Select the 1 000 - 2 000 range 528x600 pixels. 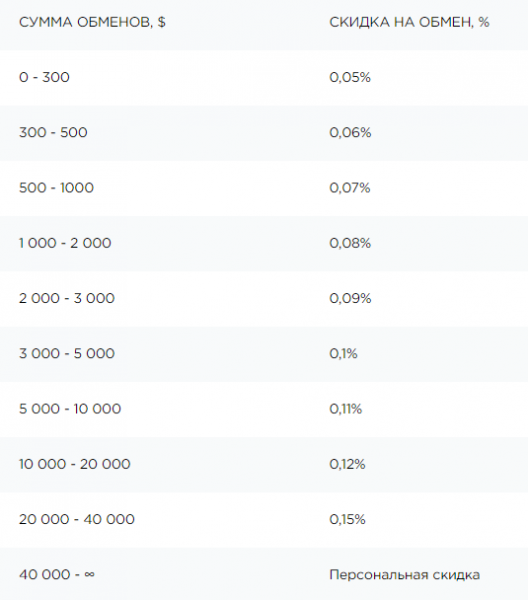[65, 243]
